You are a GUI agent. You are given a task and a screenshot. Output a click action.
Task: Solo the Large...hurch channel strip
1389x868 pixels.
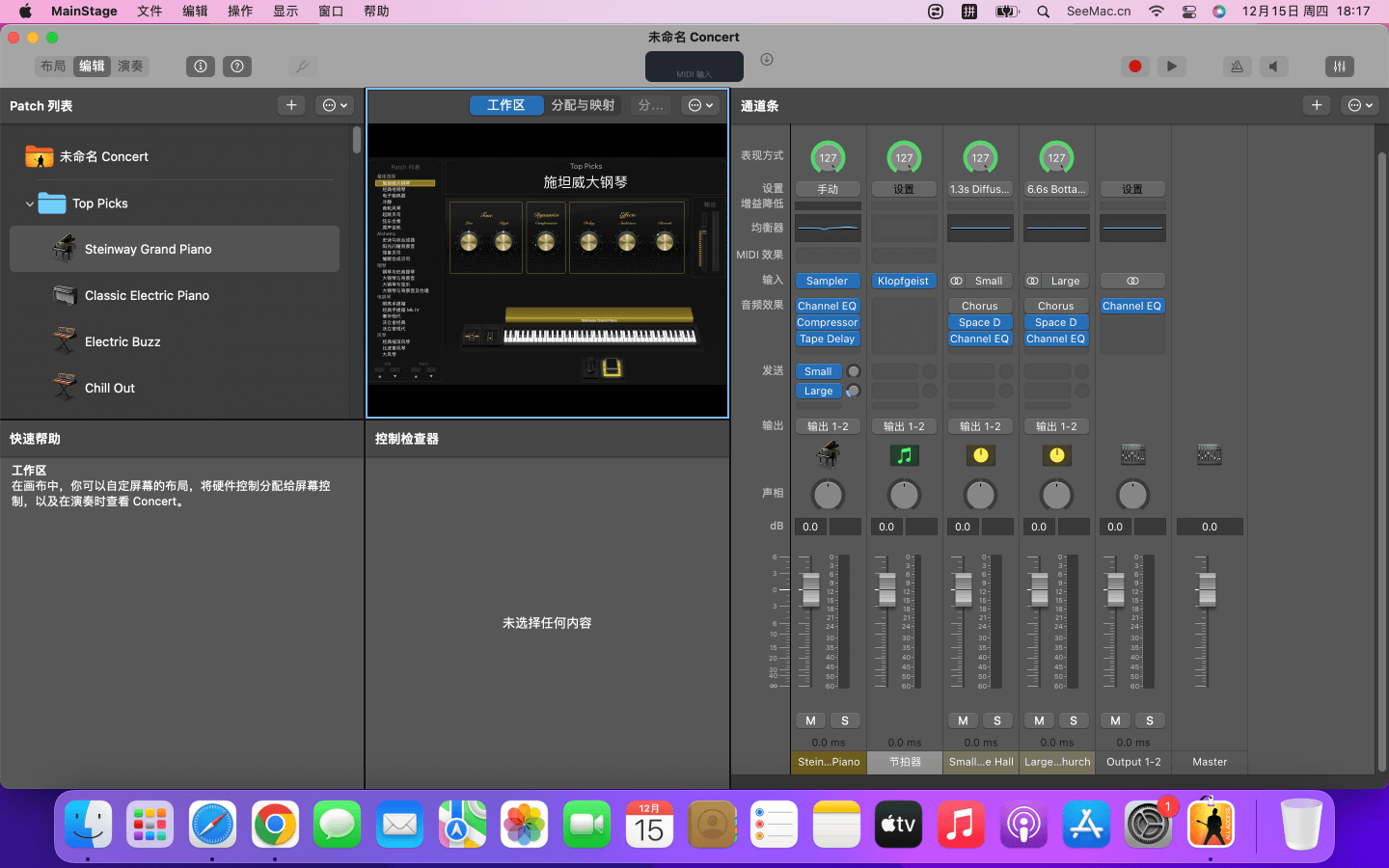point(1074,720)
